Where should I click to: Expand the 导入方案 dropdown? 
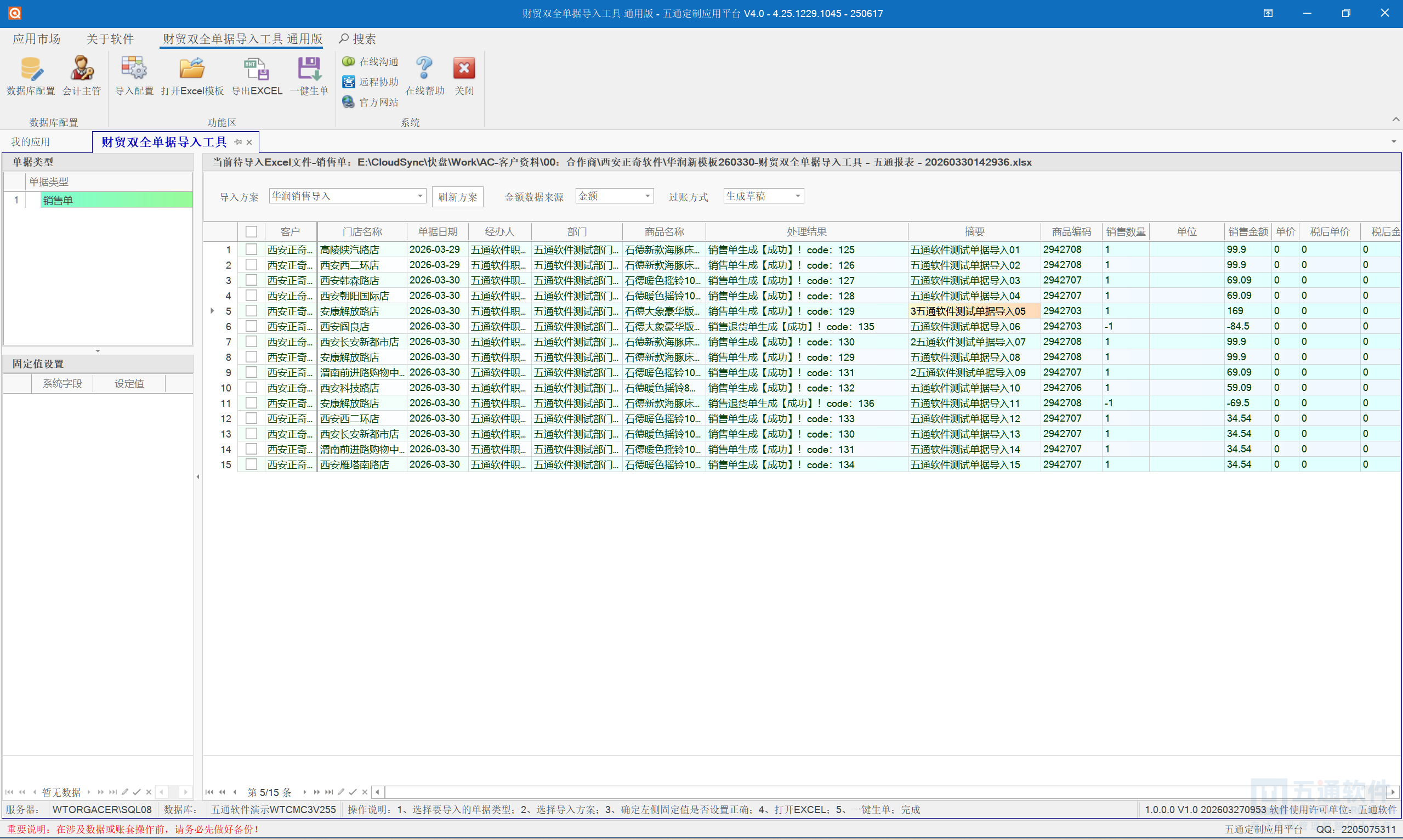pyautogui.click(x=420, y=196)
